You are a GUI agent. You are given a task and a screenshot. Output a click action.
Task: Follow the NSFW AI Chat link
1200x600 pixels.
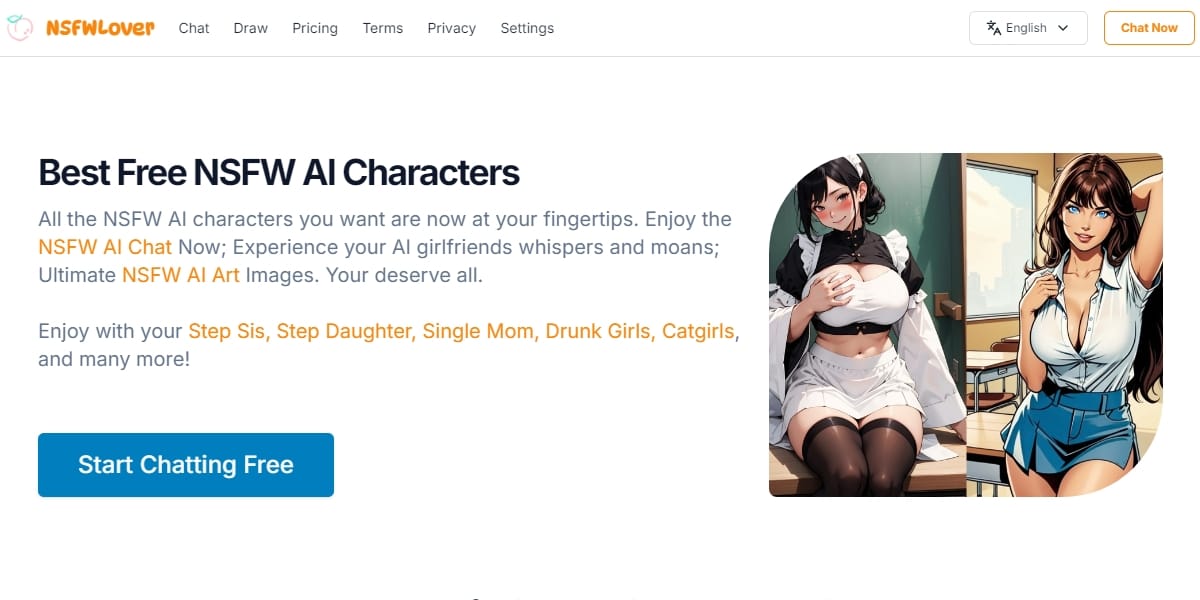click(105, 246)
